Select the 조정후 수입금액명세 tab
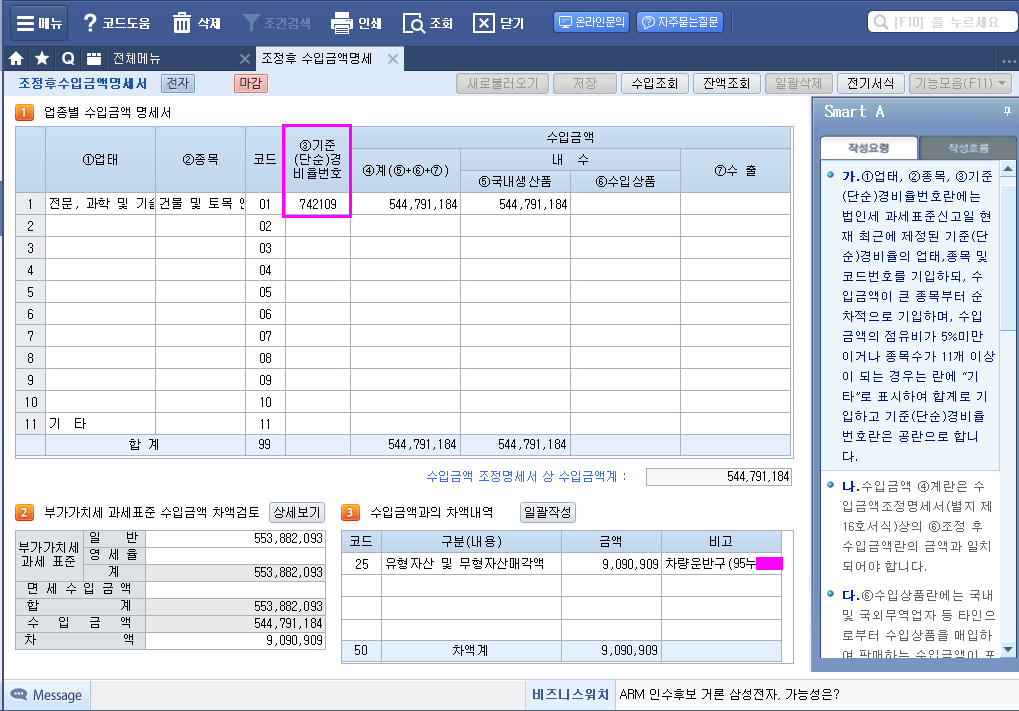The image size is (1019, 711). 316,58
